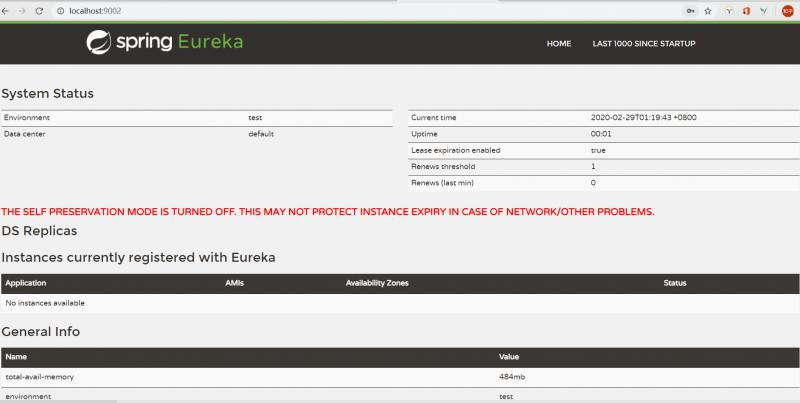Open the site info icon before localhost
800x403 pixels.
point(60,11)
